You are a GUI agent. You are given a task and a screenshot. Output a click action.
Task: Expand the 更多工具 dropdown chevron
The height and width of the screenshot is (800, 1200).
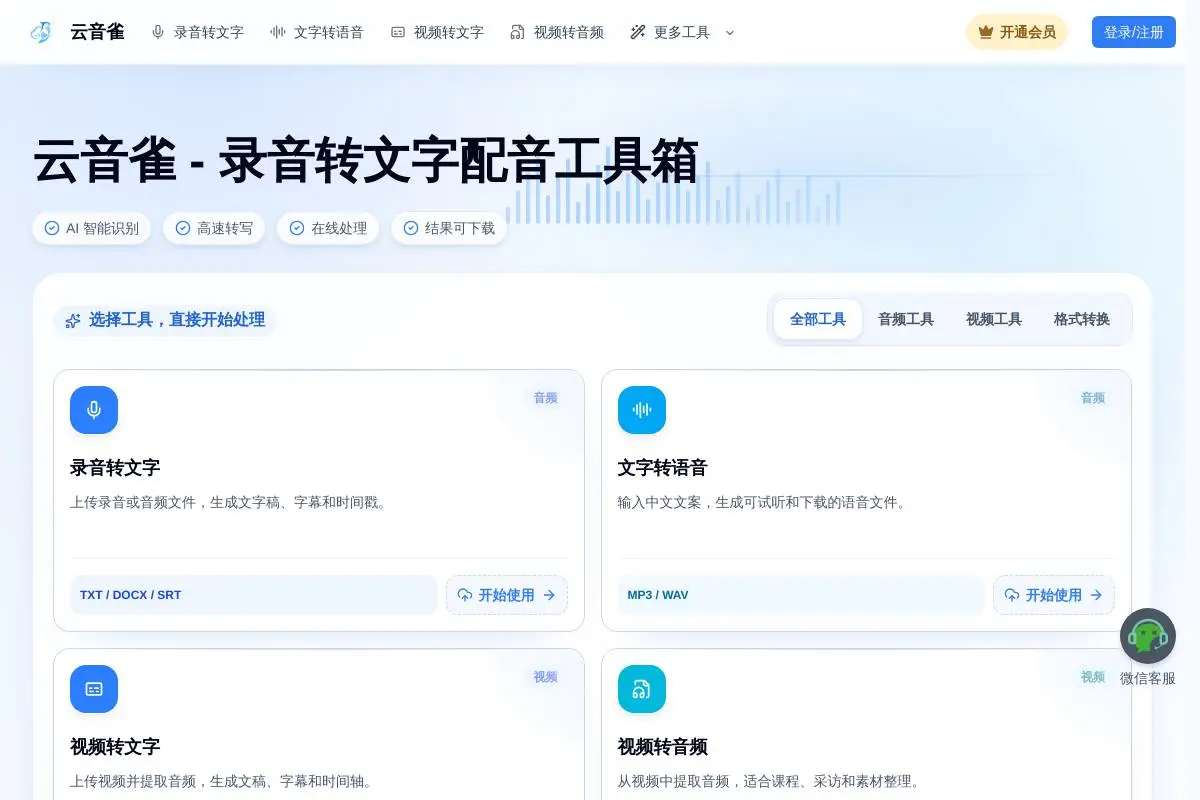(730, 32)
